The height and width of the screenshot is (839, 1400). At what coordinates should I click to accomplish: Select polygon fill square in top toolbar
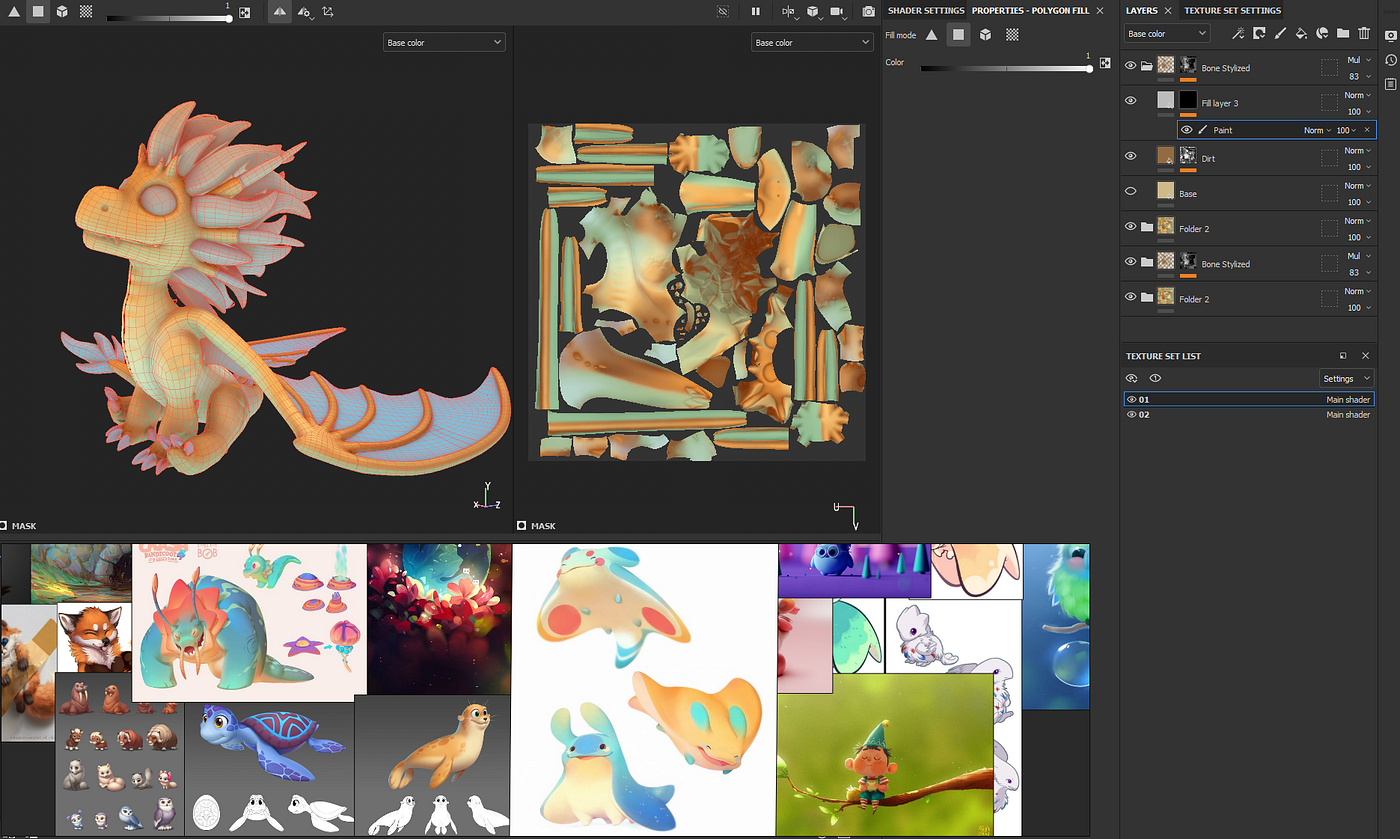tap(38, 12)
